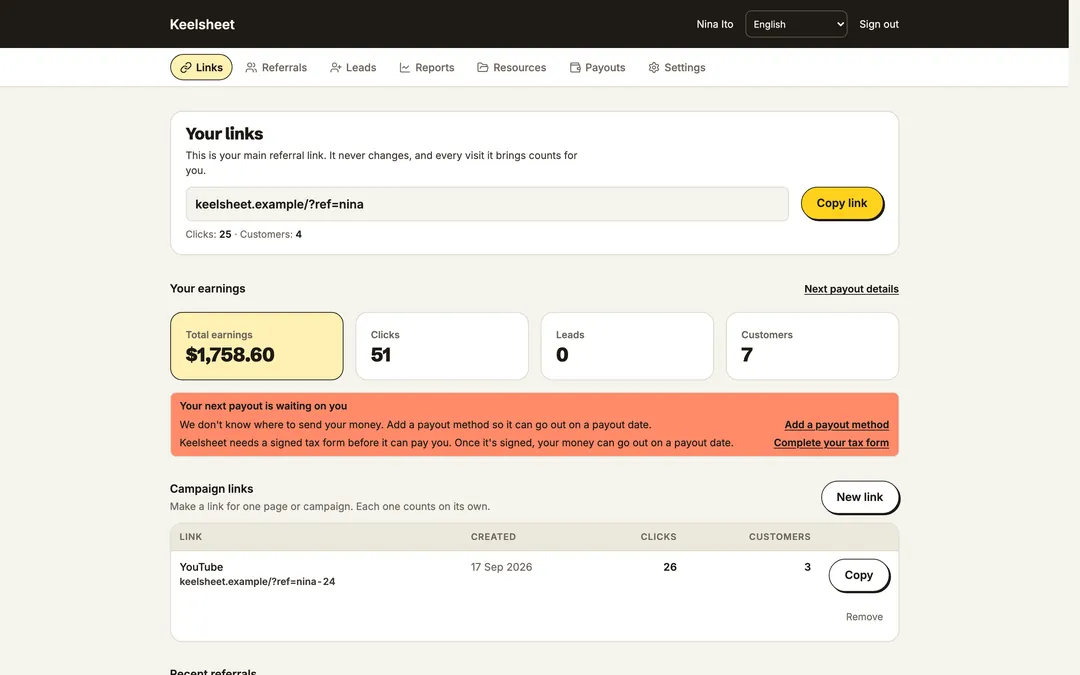This screenshot has width=1080, height=675.
Task: Click the main referral link field
Action: pyautogui.click(x=487, y=204)
